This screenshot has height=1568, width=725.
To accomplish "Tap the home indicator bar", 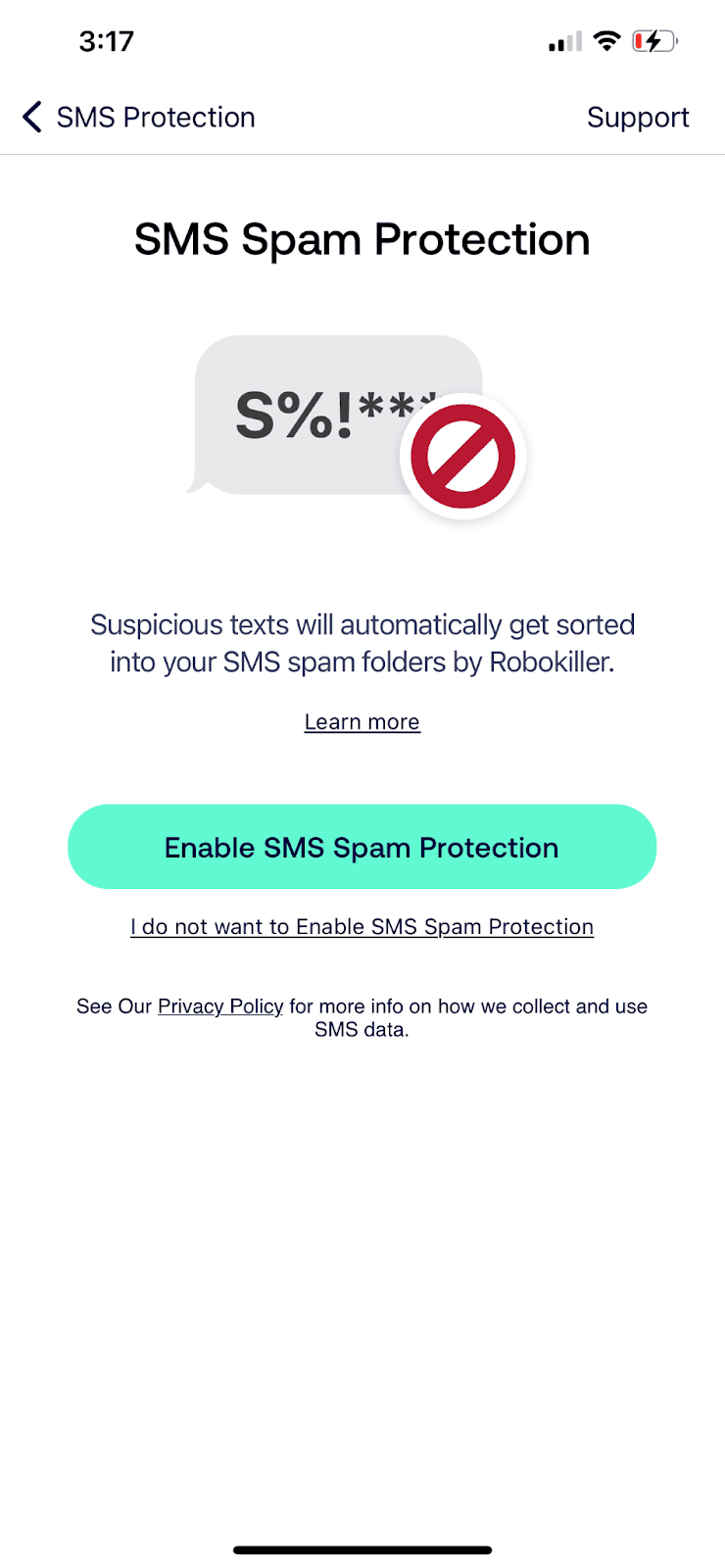I will [362, 1550].
